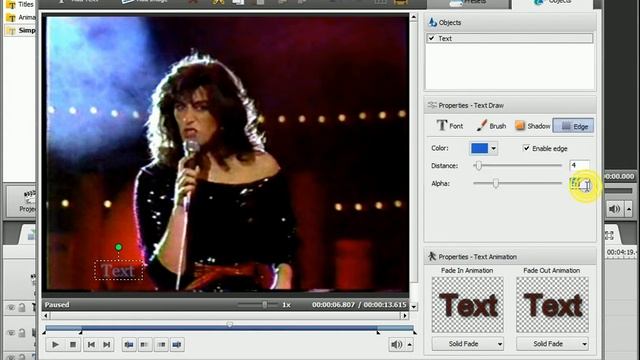The width and height of the screenshot is (640, 360).
Task: Click the left fade-in trim marker
Action: pyautogui.click(x=81, y=333)
